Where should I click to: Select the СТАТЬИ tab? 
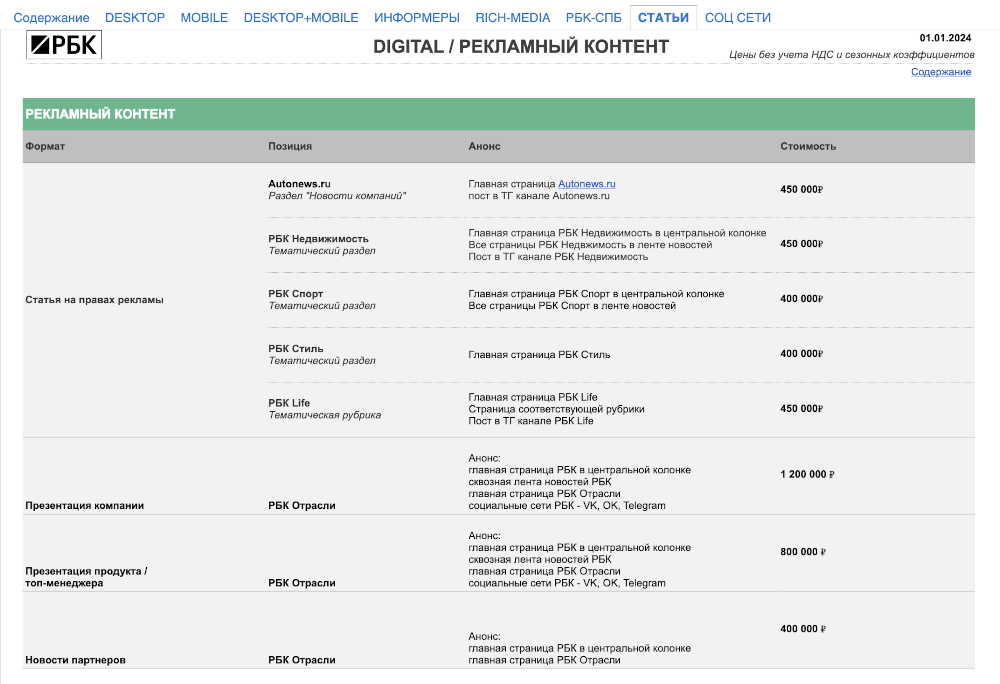[x=663, y=17]
